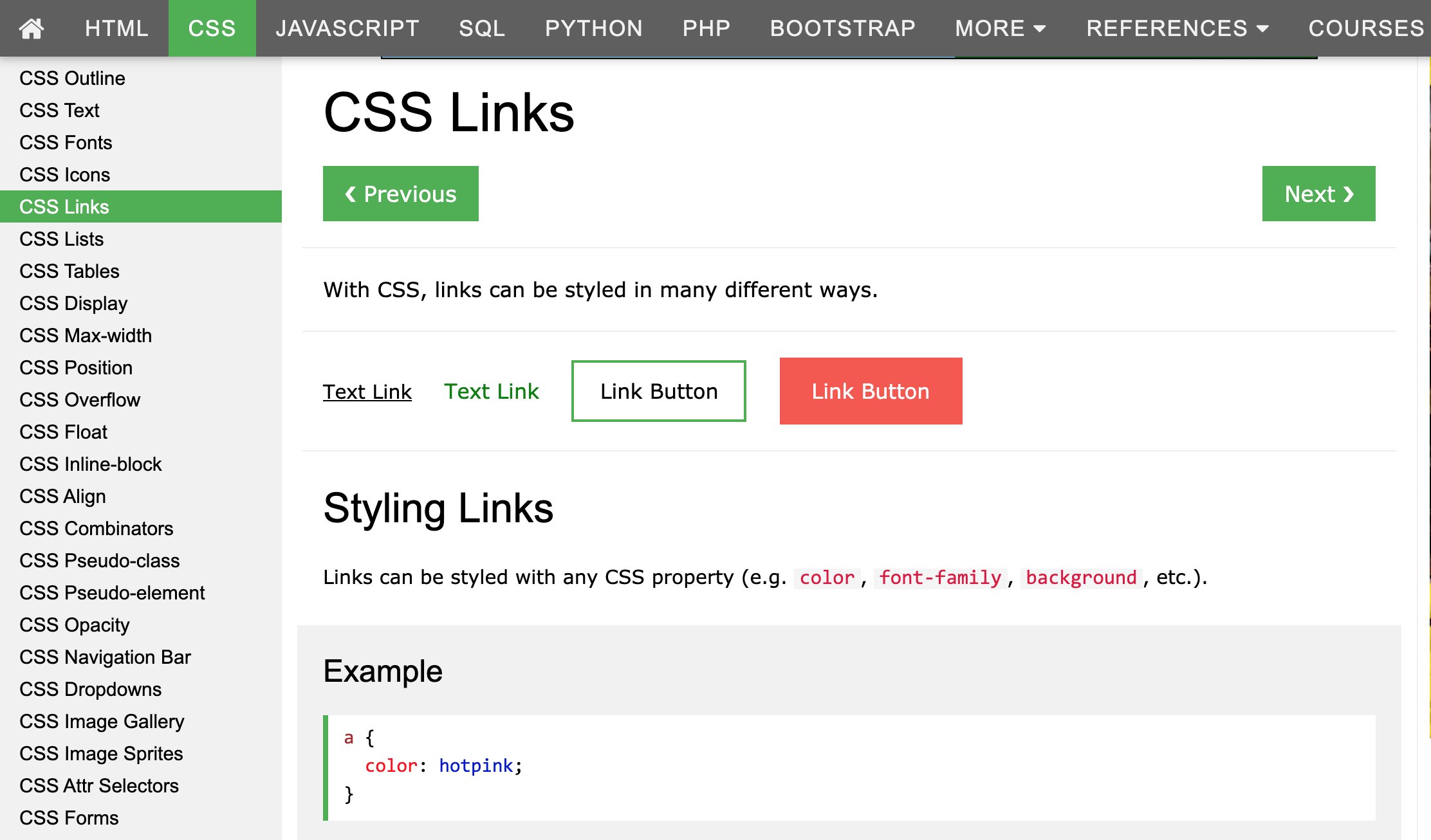Click the Previous navigation button

point(400,194)
